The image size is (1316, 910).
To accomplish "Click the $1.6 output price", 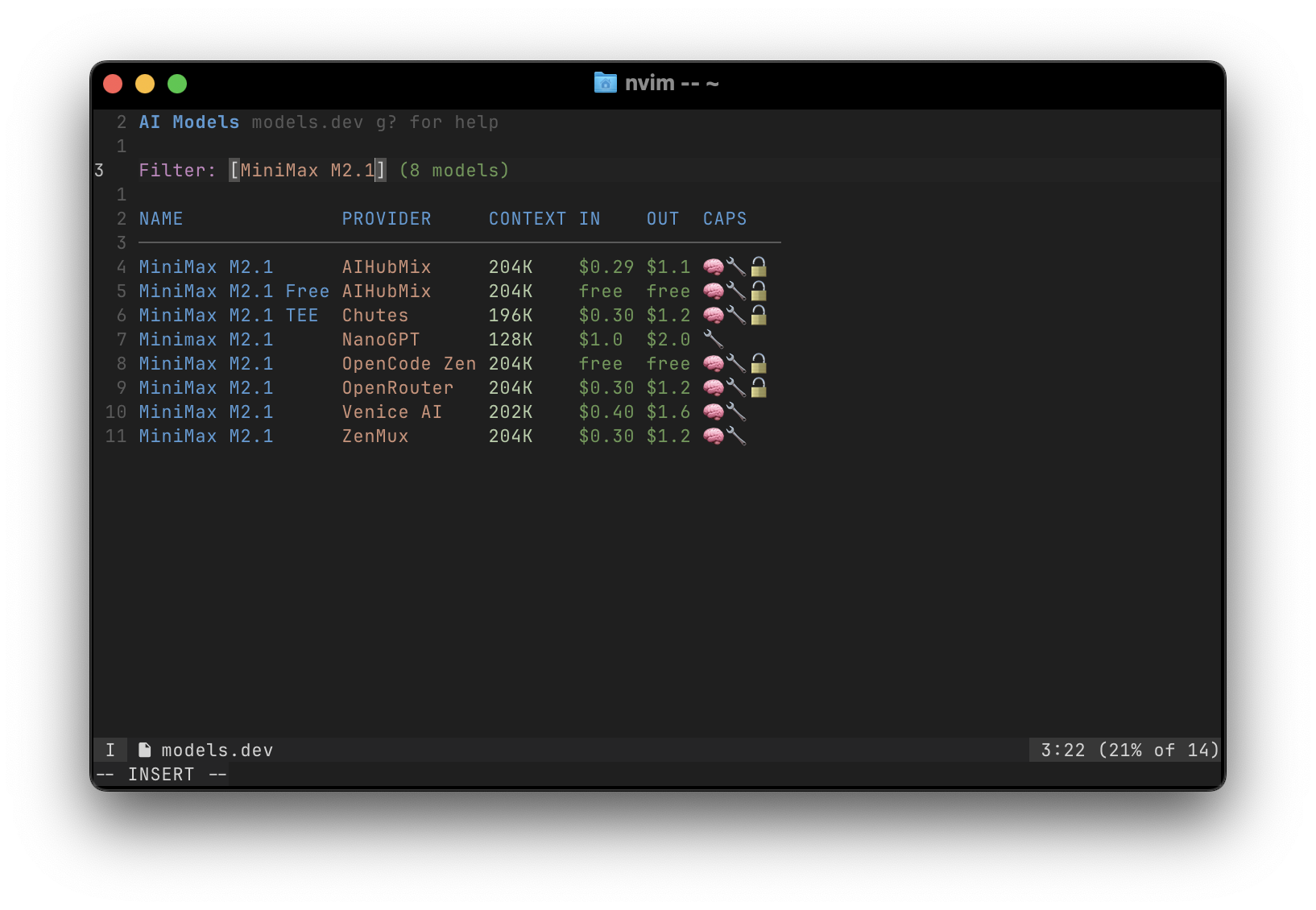I will [x=668, y=412].
